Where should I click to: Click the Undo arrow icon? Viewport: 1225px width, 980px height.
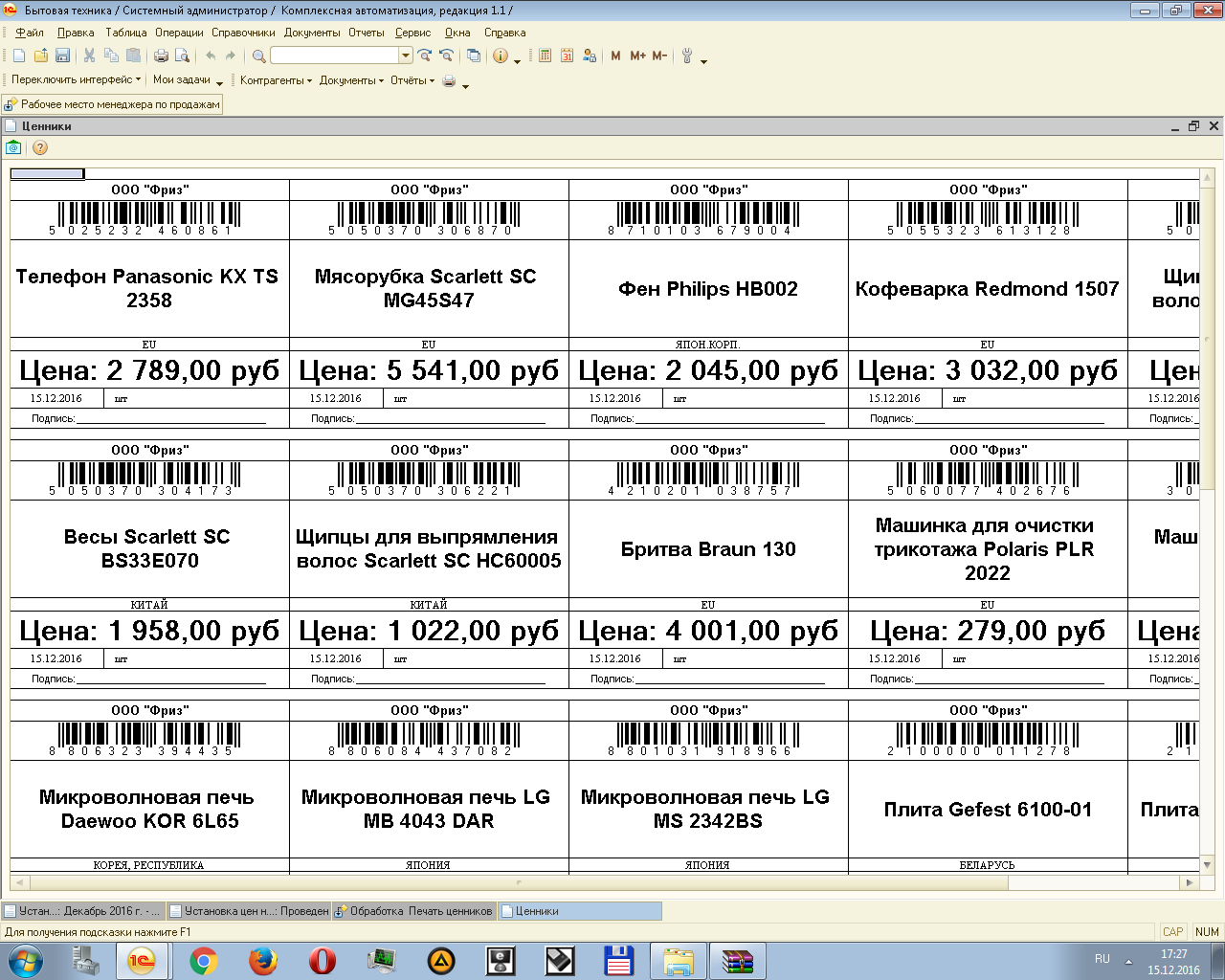pos(211,56)
